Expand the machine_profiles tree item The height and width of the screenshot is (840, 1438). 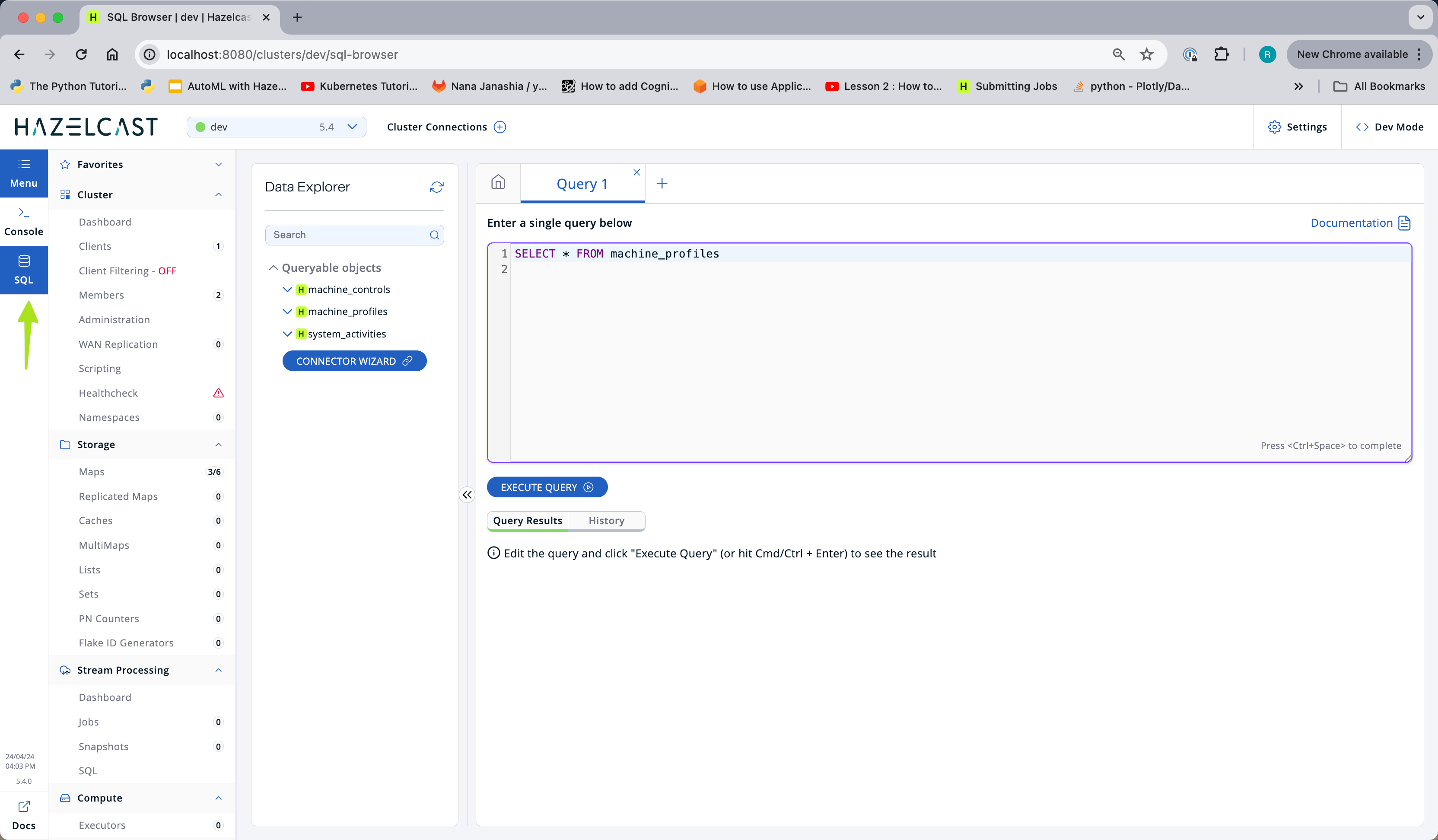point(288,312)
